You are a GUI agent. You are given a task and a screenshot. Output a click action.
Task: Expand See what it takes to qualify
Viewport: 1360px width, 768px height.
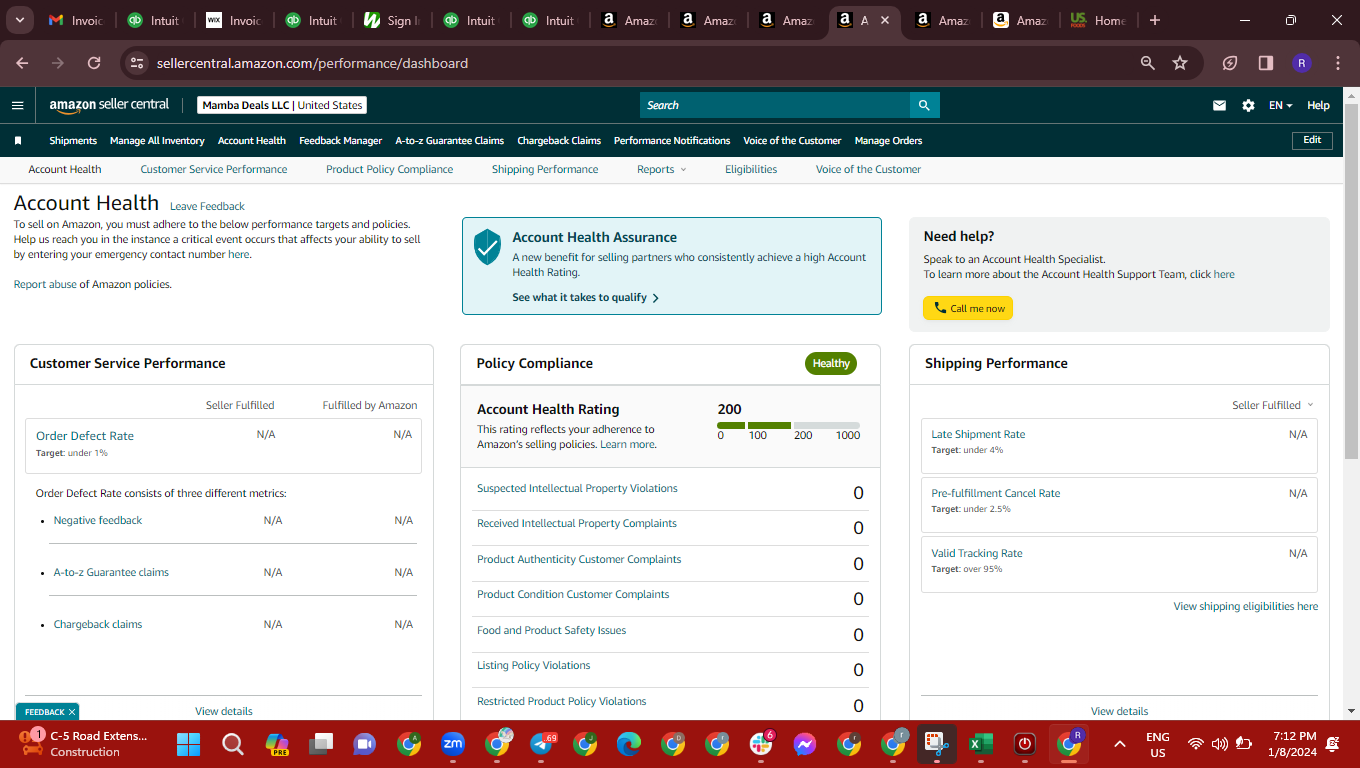pos(585,297)
